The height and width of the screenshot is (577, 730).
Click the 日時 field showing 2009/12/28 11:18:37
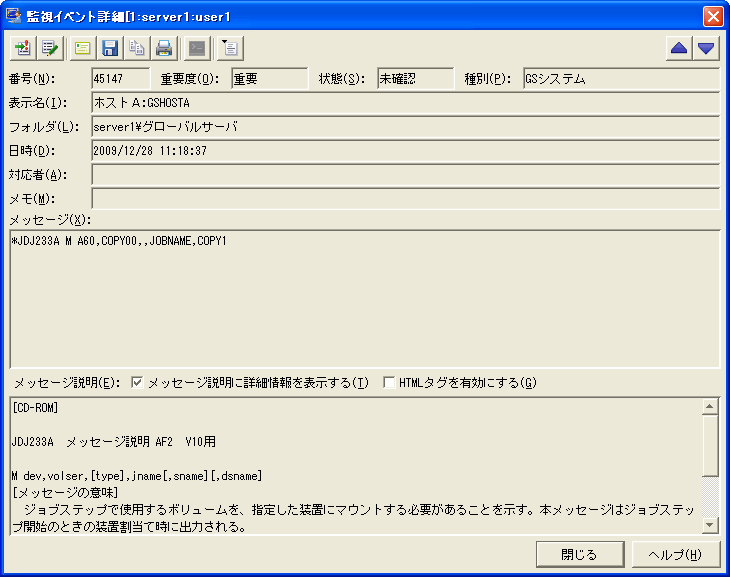pos(406,150)
